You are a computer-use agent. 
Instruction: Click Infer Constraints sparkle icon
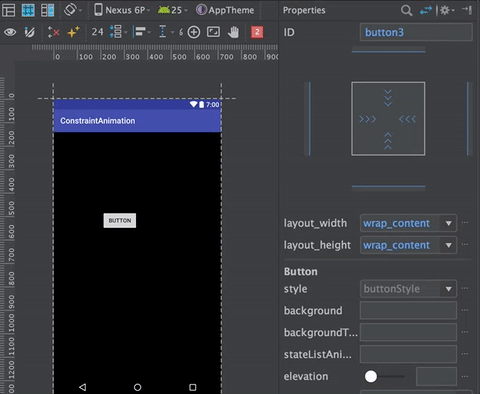coord(73,32)
